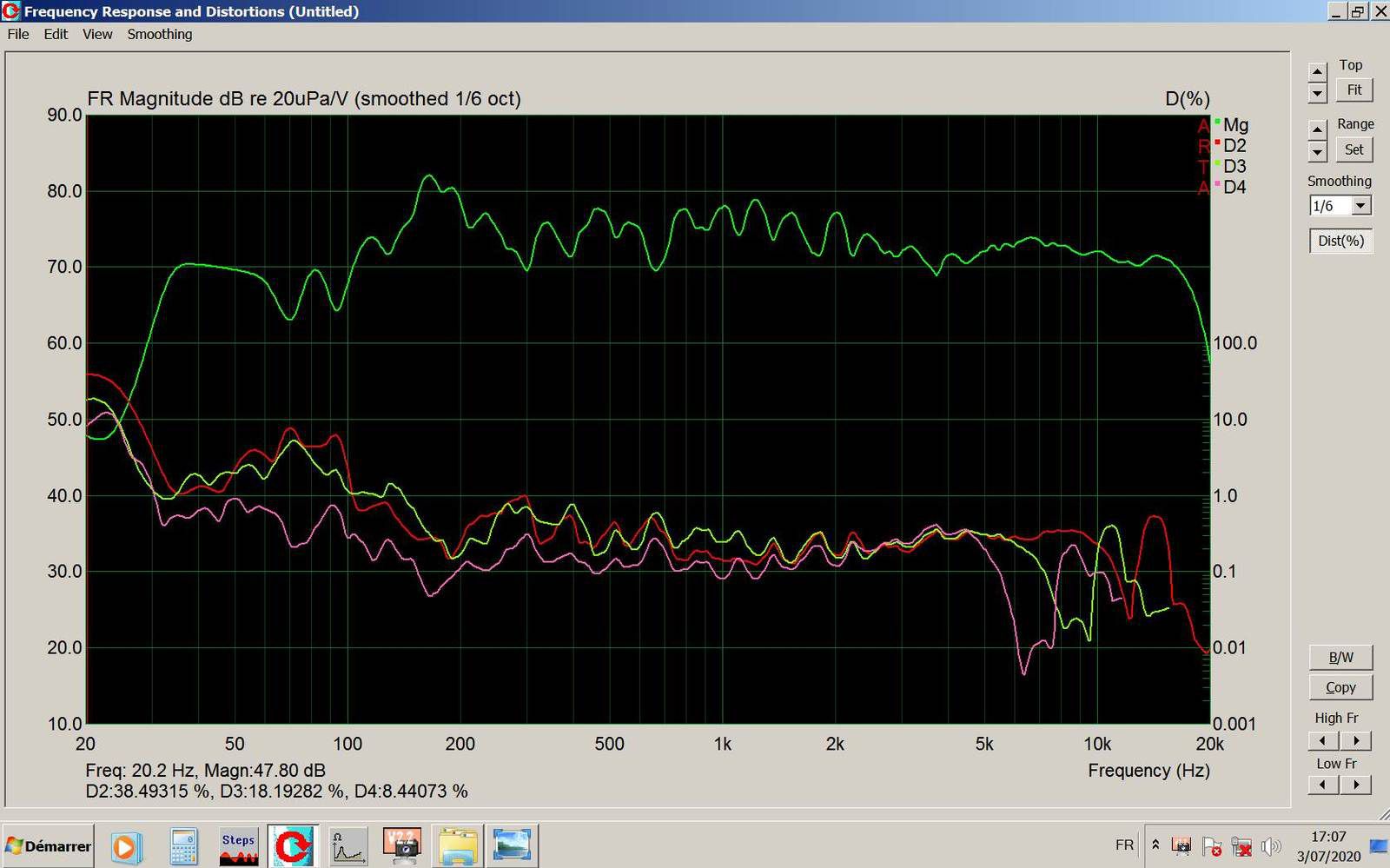This screenshot has width=1390, height=868.
Task: Open the impedance curve (LIMP) taskbar icon
Action: 347,846
